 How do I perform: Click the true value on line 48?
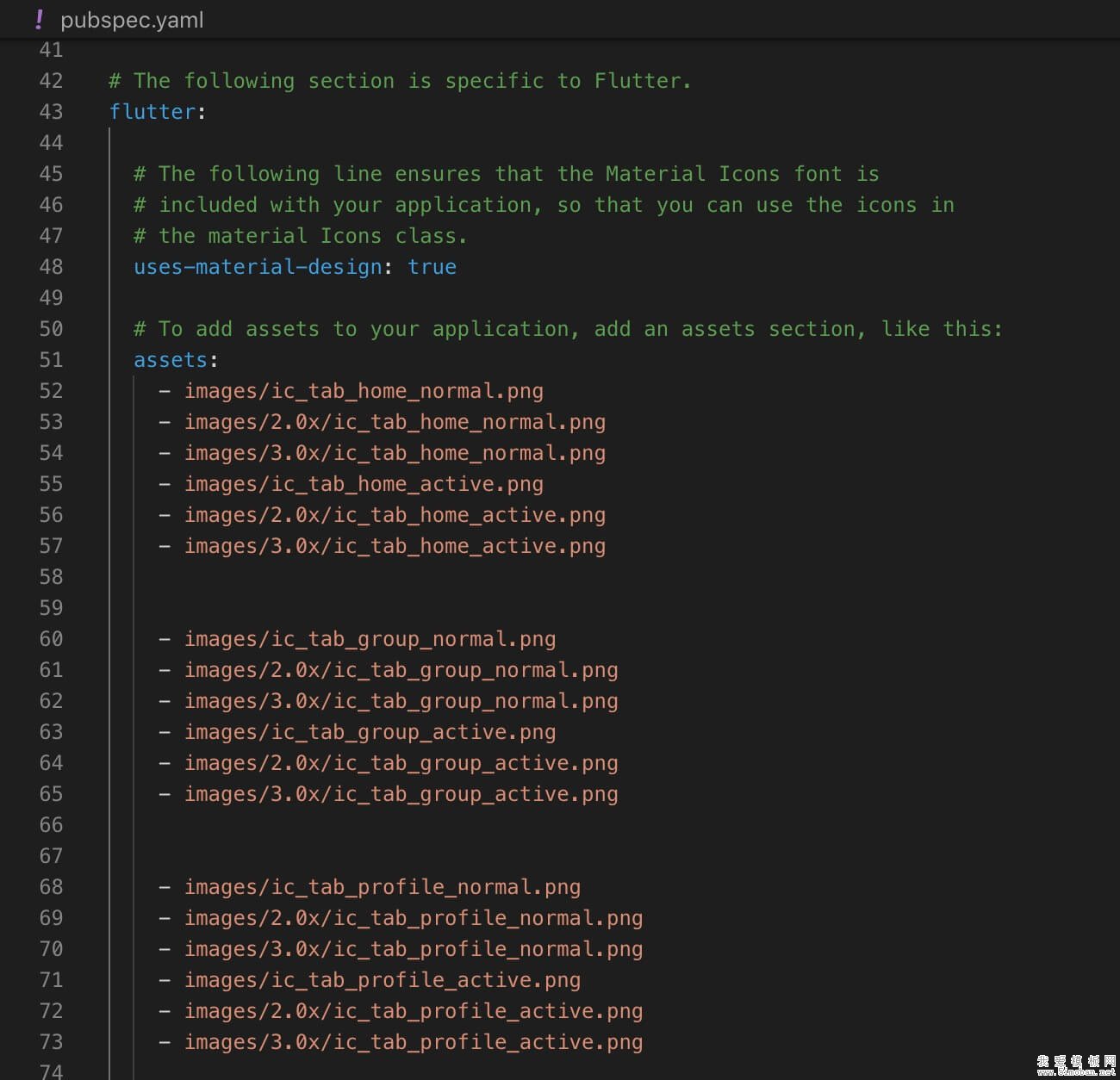pos(432,267)
